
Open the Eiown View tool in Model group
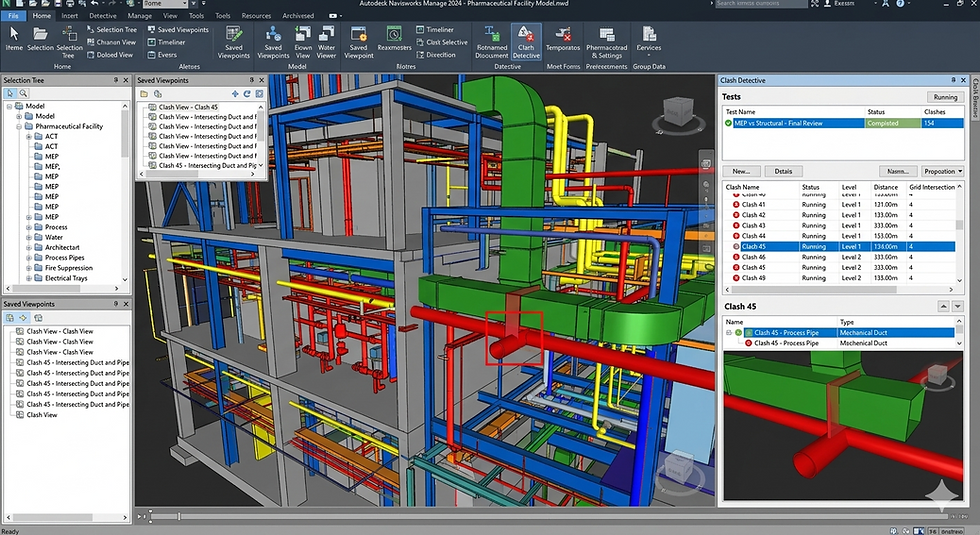click(x=302, y=42)
